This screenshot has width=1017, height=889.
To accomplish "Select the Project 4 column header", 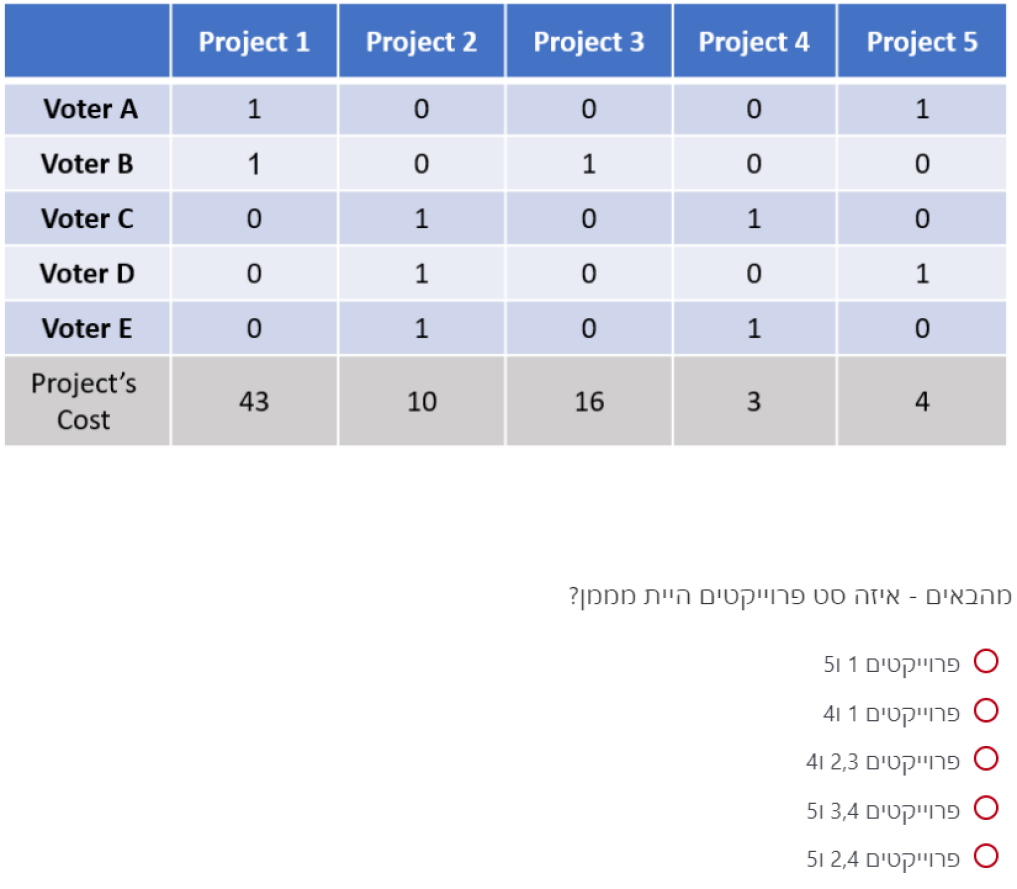I will click(x=754, y=42).
